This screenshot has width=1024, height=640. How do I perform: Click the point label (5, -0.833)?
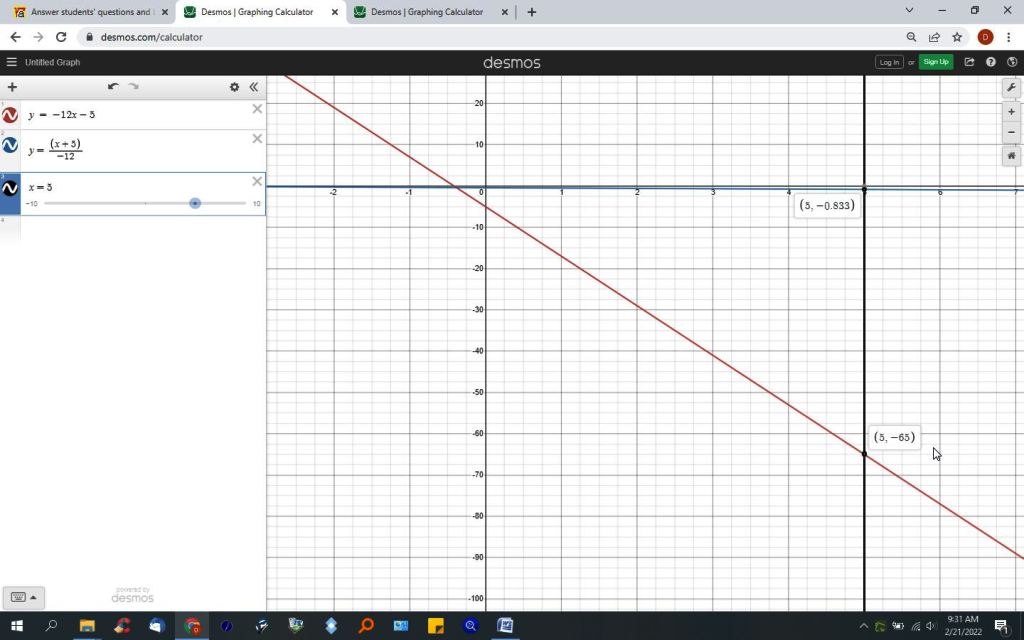827,206
